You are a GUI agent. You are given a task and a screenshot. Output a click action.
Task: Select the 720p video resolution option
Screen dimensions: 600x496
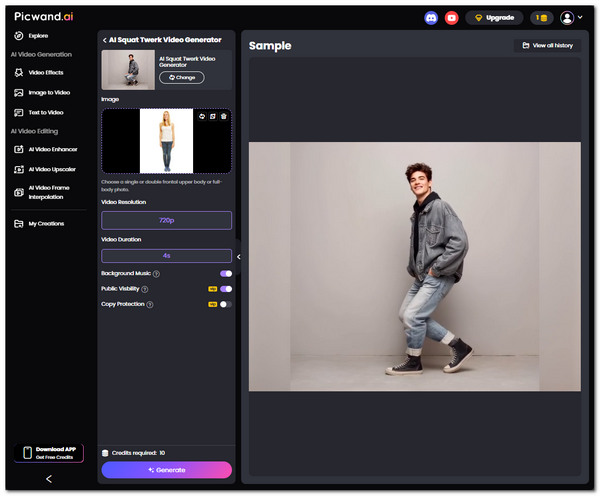click(x=166, y=220)
